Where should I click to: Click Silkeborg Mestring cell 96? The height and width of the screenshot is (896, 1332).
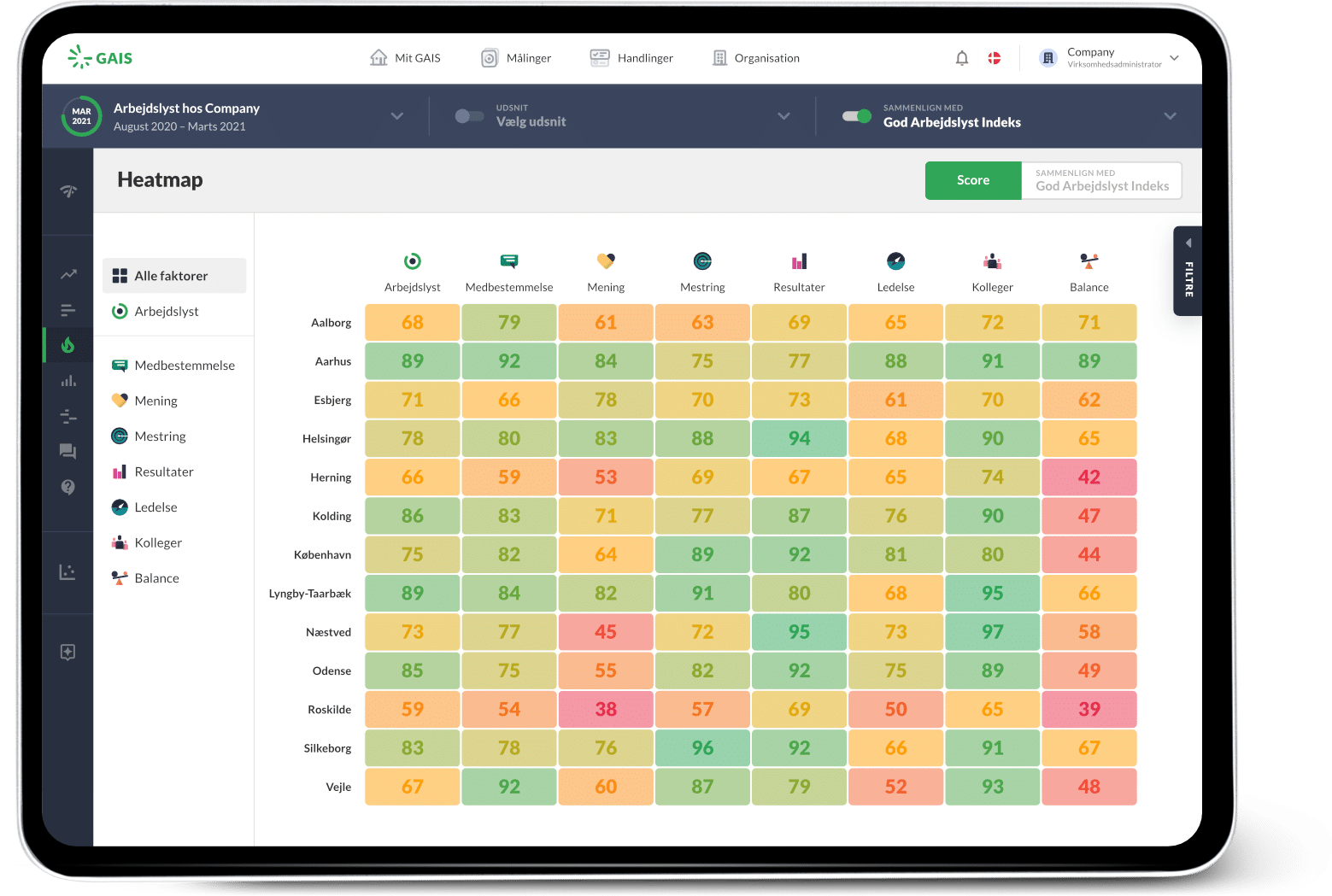click(702, 748)
